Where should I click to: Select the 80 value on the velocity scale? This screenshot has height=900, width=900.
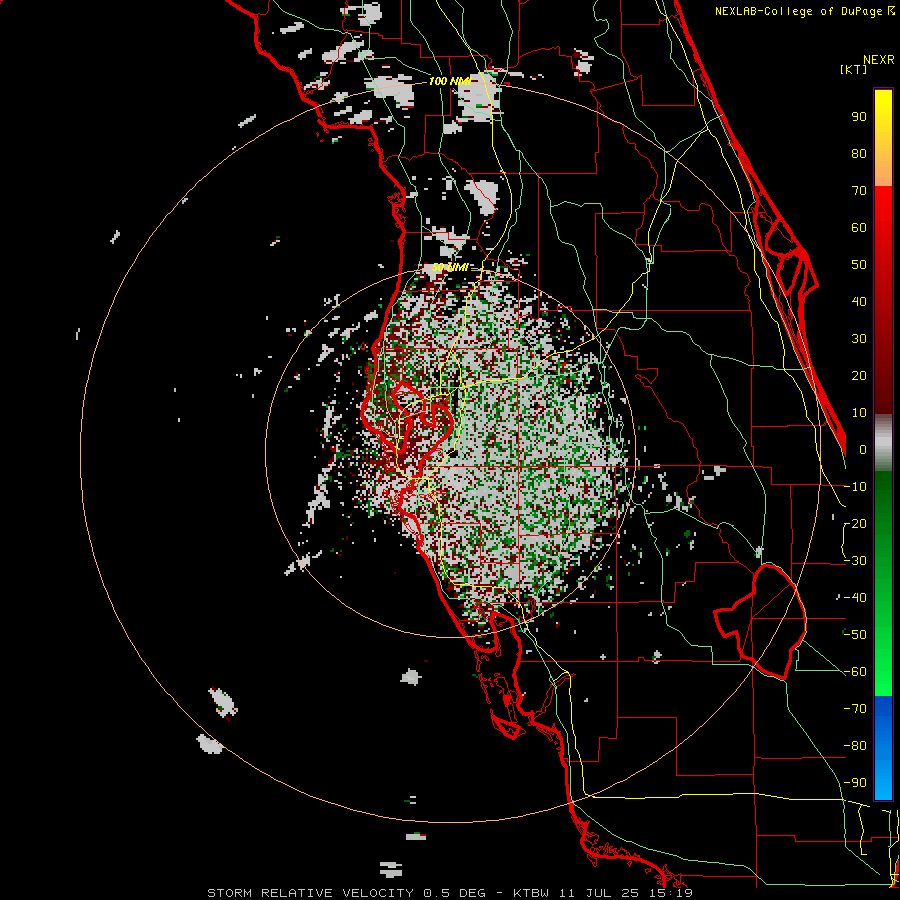click(x=859, y=153)
